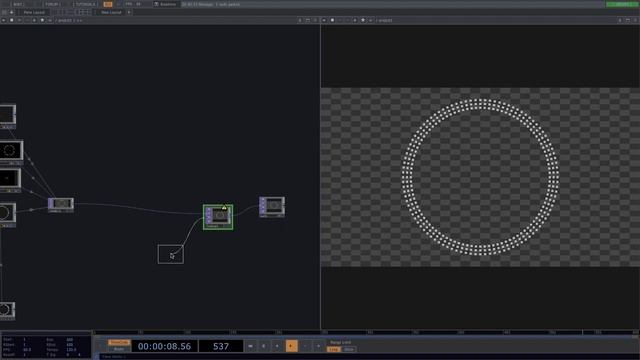Viewport: 640px width, 360px height.
Task: Click the right pane's middle right-side icon
Action: 628,20
